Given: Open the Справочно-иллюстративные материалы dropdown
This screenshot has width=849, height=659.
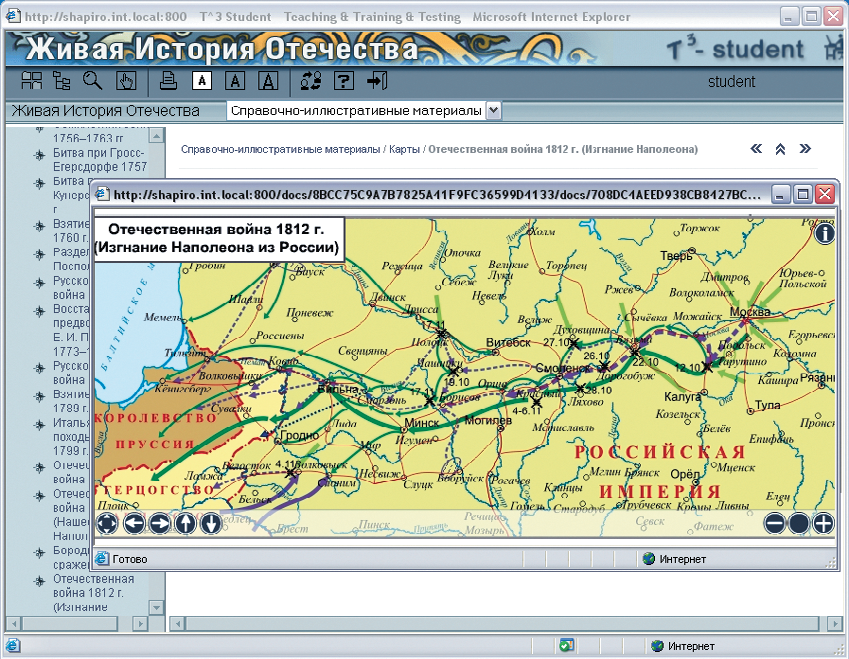Looking at the screenshot, I should click(493, 111).
